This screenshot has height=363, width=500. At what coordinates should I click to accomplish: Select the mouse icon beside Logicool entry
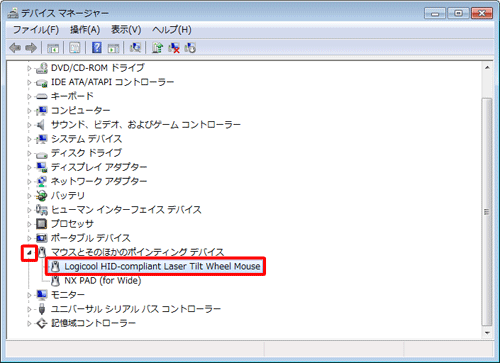(55, 266)
